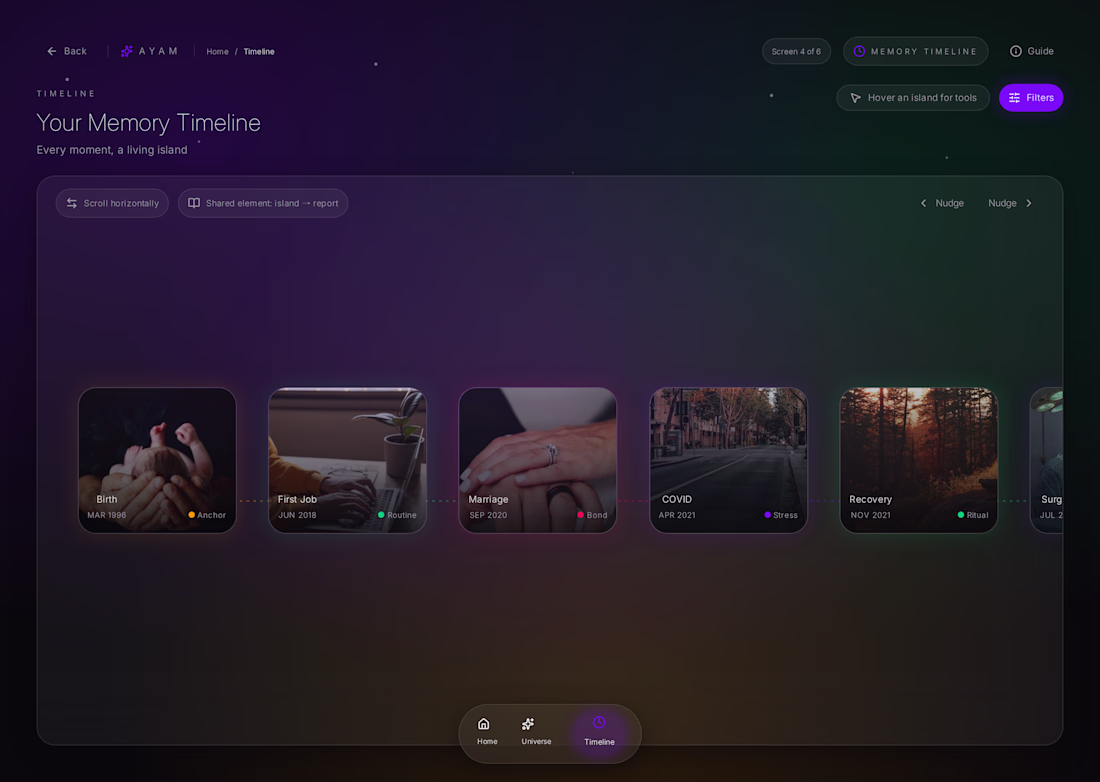
Task: Click the Your Memory Timeline heading
Action: click(x=149, y=123)
